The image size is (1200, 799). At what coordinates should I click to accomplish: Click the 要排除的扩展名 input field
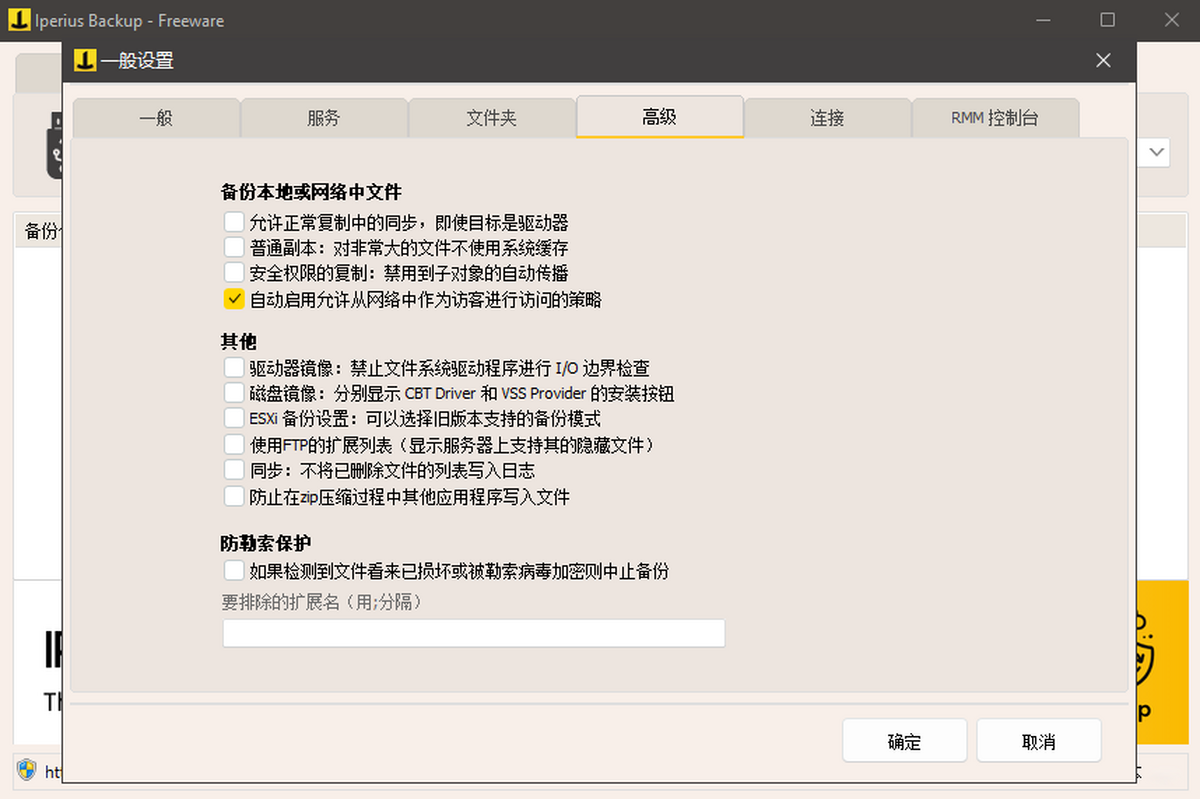473,633
